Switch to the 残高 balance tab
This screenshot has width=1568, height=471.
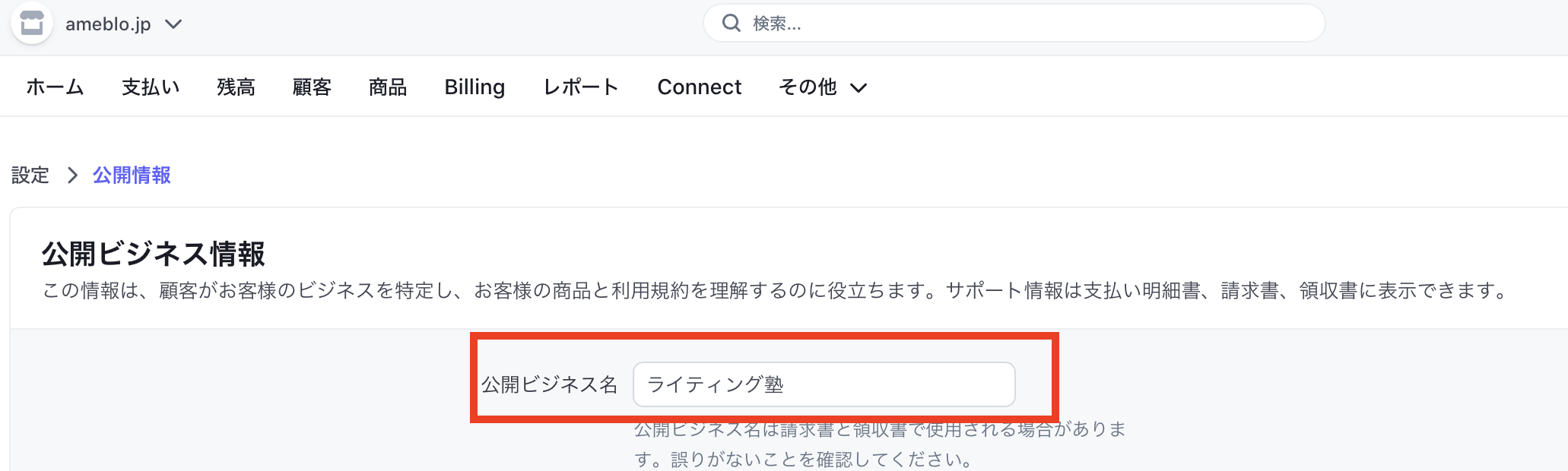pyautogui.click(x=236, y=87)
